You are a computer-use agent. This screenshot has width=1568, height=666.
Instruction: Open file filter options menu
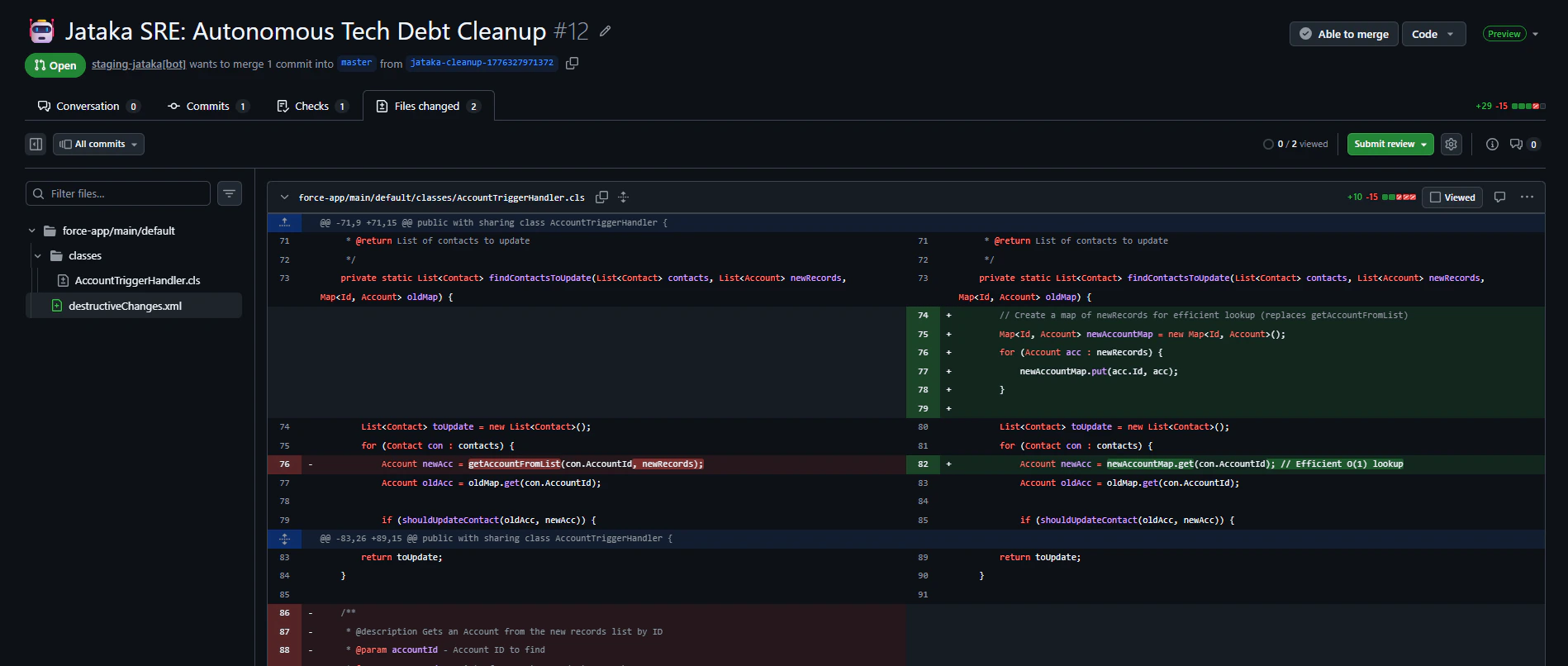coord(230,193)
